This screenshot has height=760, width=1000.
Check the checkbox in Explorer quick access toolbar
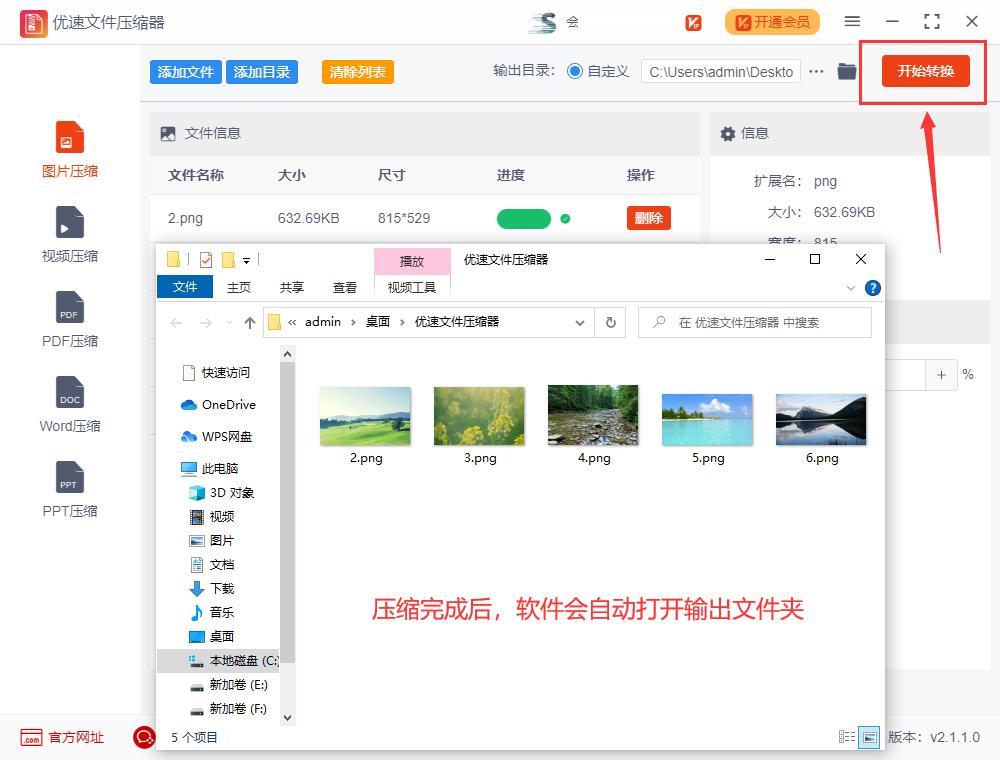click(x=206, y=260)
